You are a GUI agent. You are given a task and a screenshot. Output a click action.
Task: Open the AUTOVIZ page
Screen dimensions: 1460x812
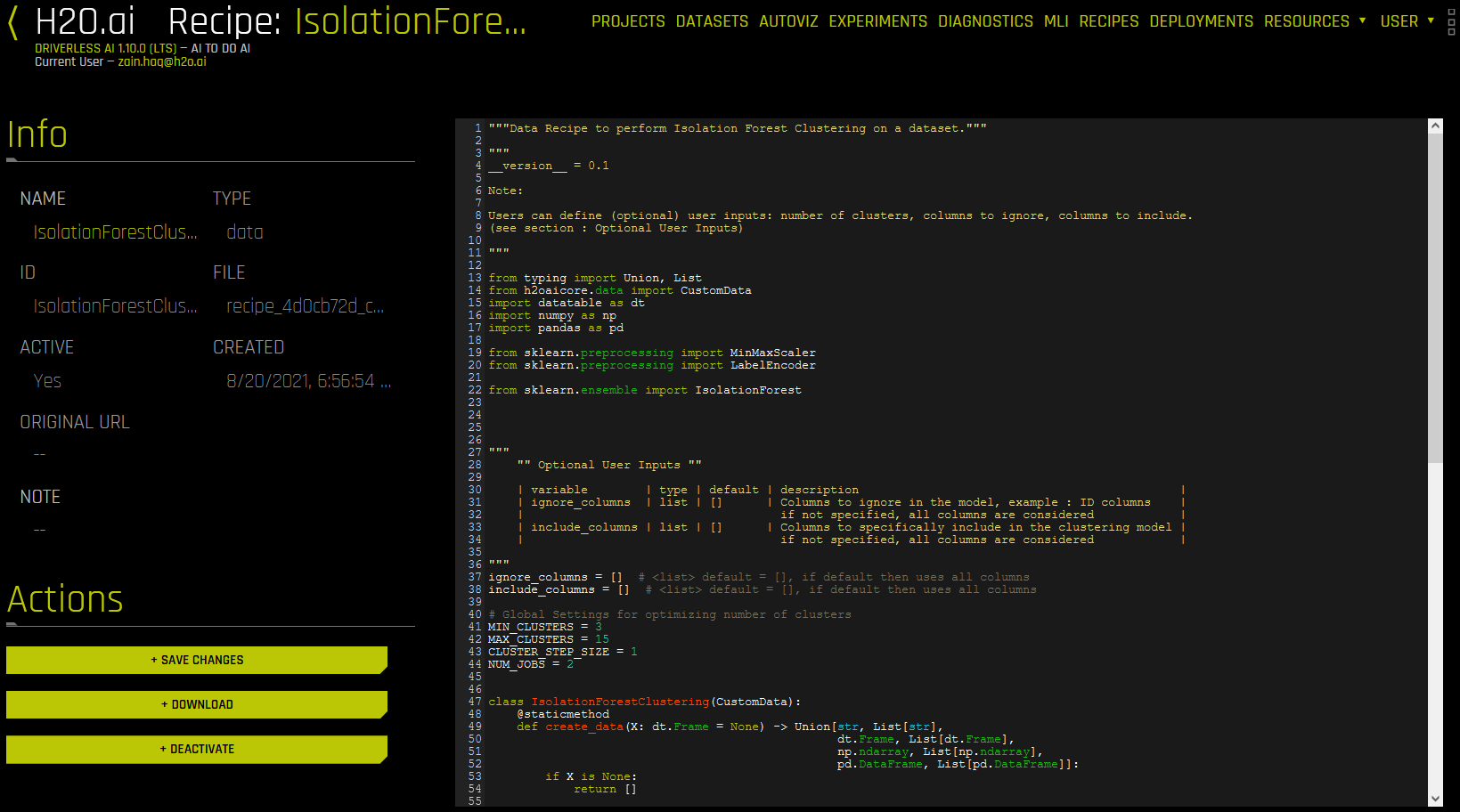788,21
